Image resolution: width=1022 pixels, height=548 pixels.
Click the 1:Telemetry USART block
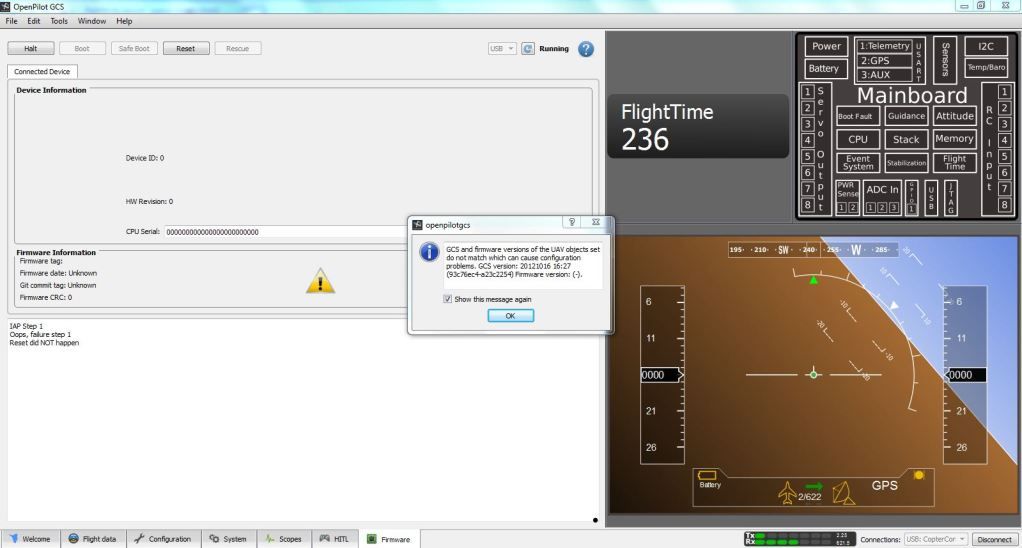click(884, 46)
